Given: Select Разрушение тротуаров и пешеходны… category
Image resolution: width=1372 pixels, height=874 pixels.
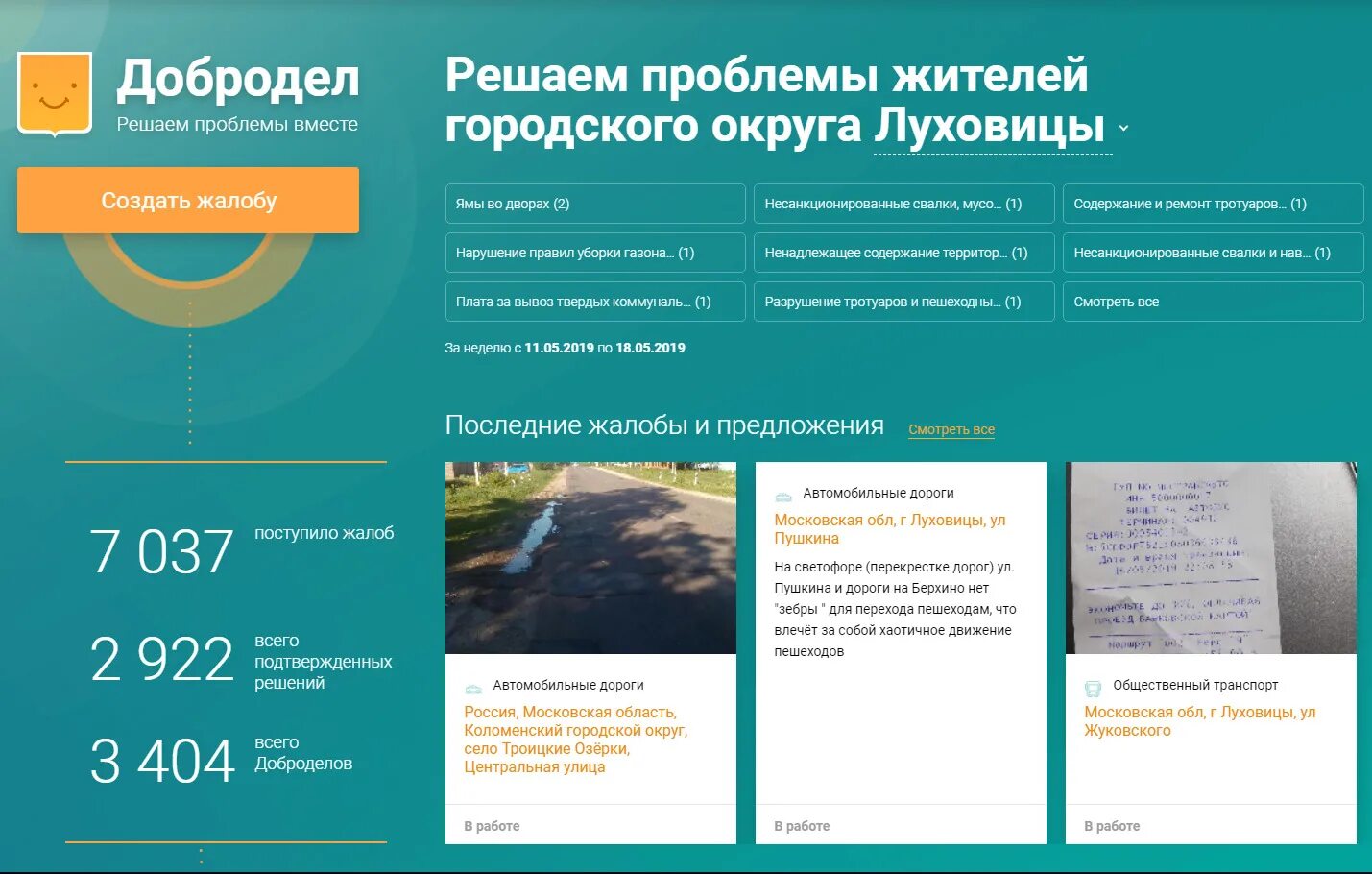Looking at the screenshot, I should click(x=904, y=302).
